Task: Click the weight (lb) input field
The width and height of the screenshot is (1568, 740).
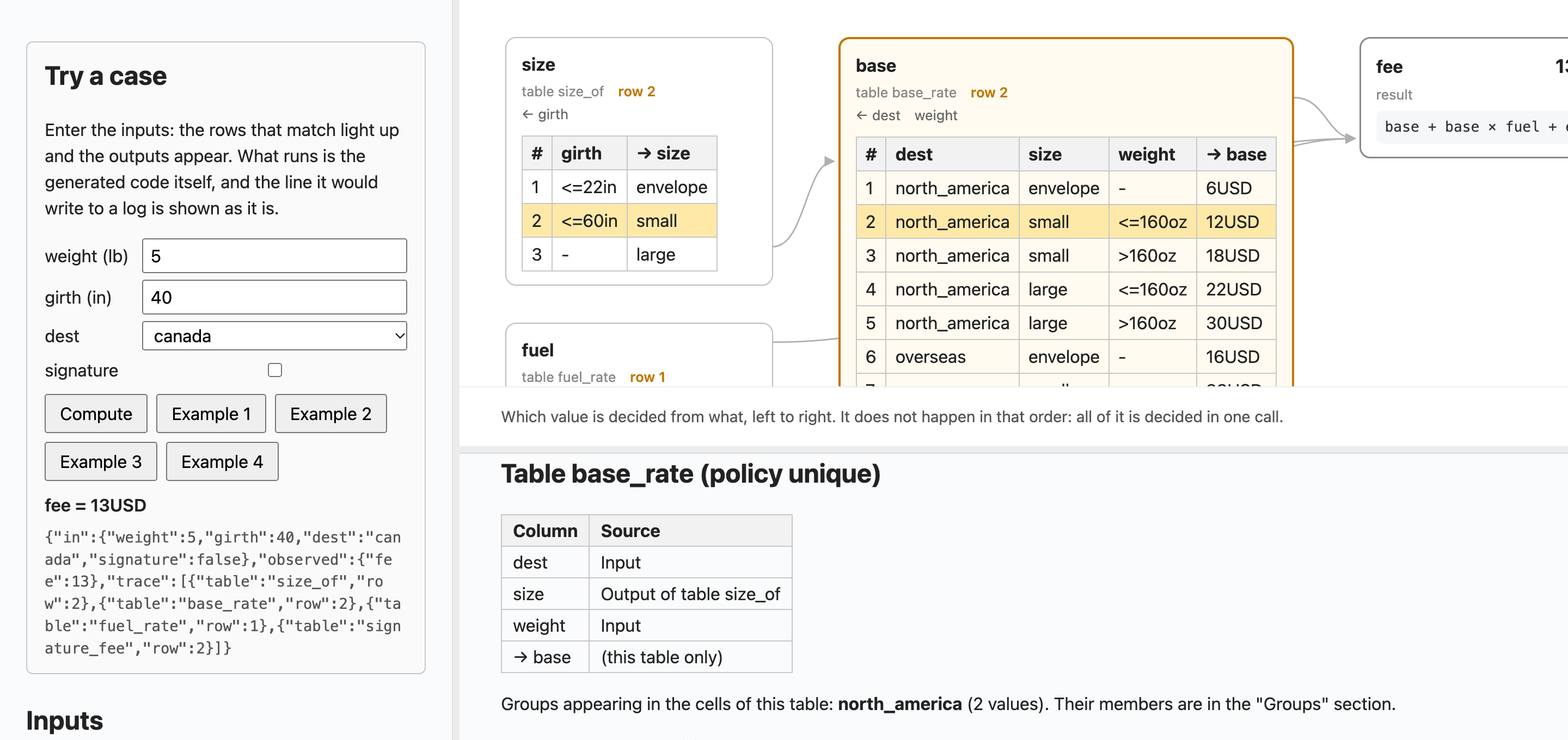Action: coord(274,256)
